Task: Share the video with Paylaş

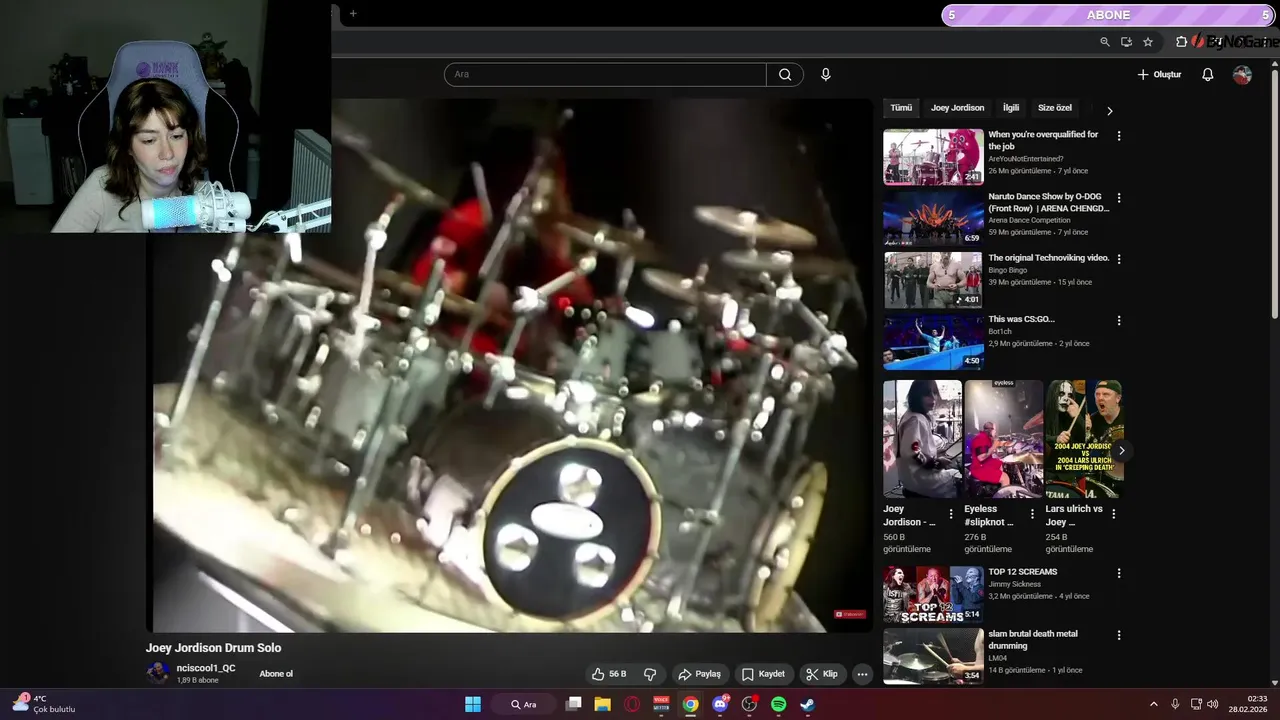Action: pyautogui.click(x=699, y=674)
